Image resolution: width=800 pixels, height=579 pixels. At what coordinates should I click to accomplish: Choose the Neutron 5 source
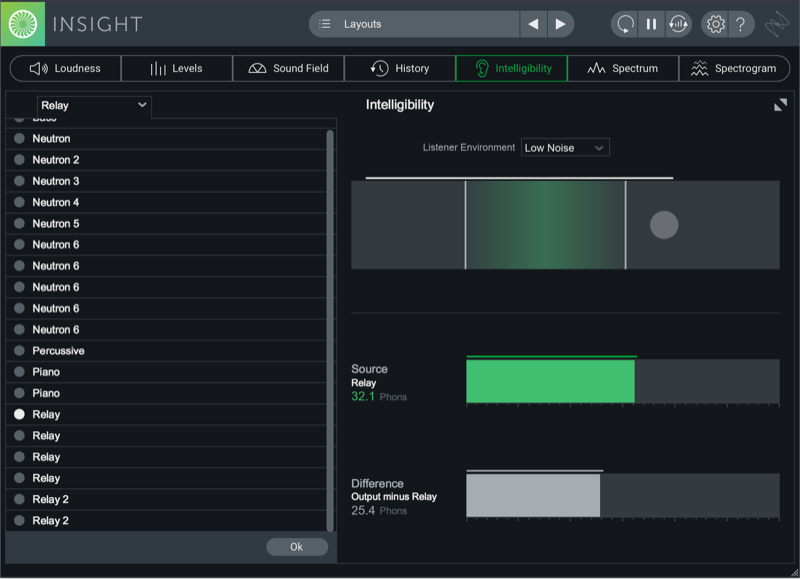[x=166, y=223]
